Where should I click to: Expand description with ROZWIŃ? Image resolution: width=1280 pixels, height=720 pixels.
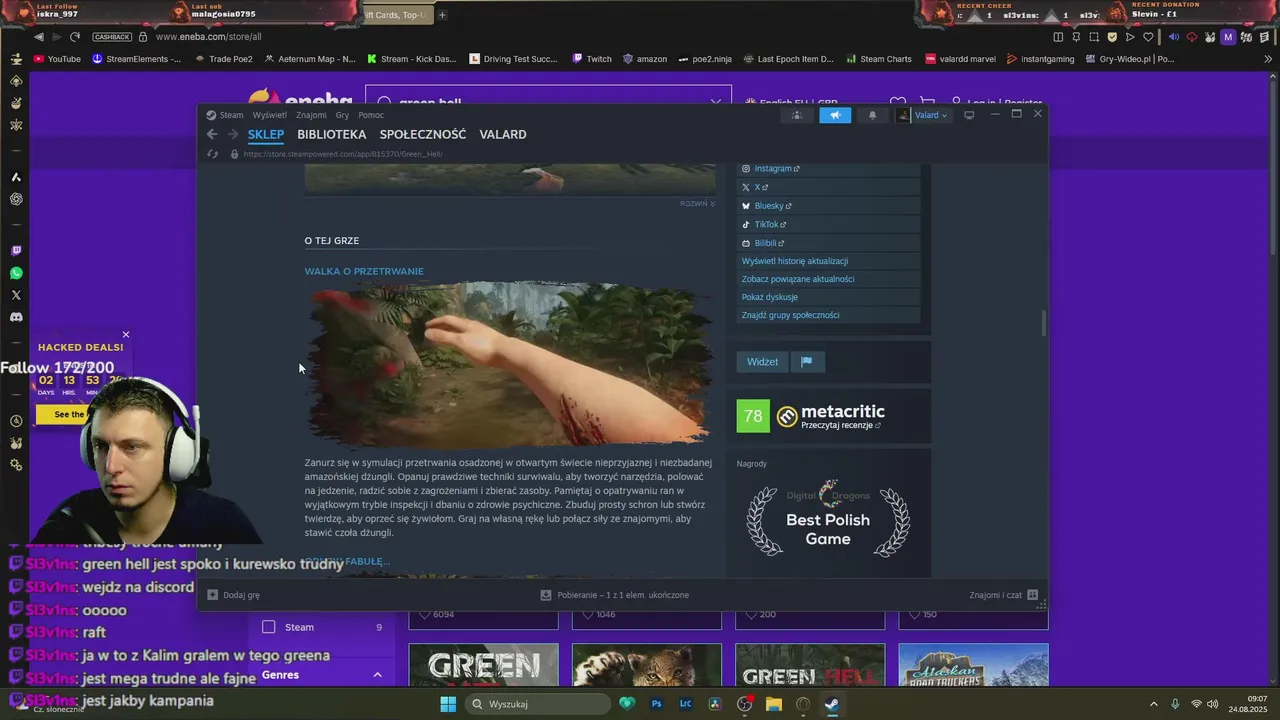point(697,204)
